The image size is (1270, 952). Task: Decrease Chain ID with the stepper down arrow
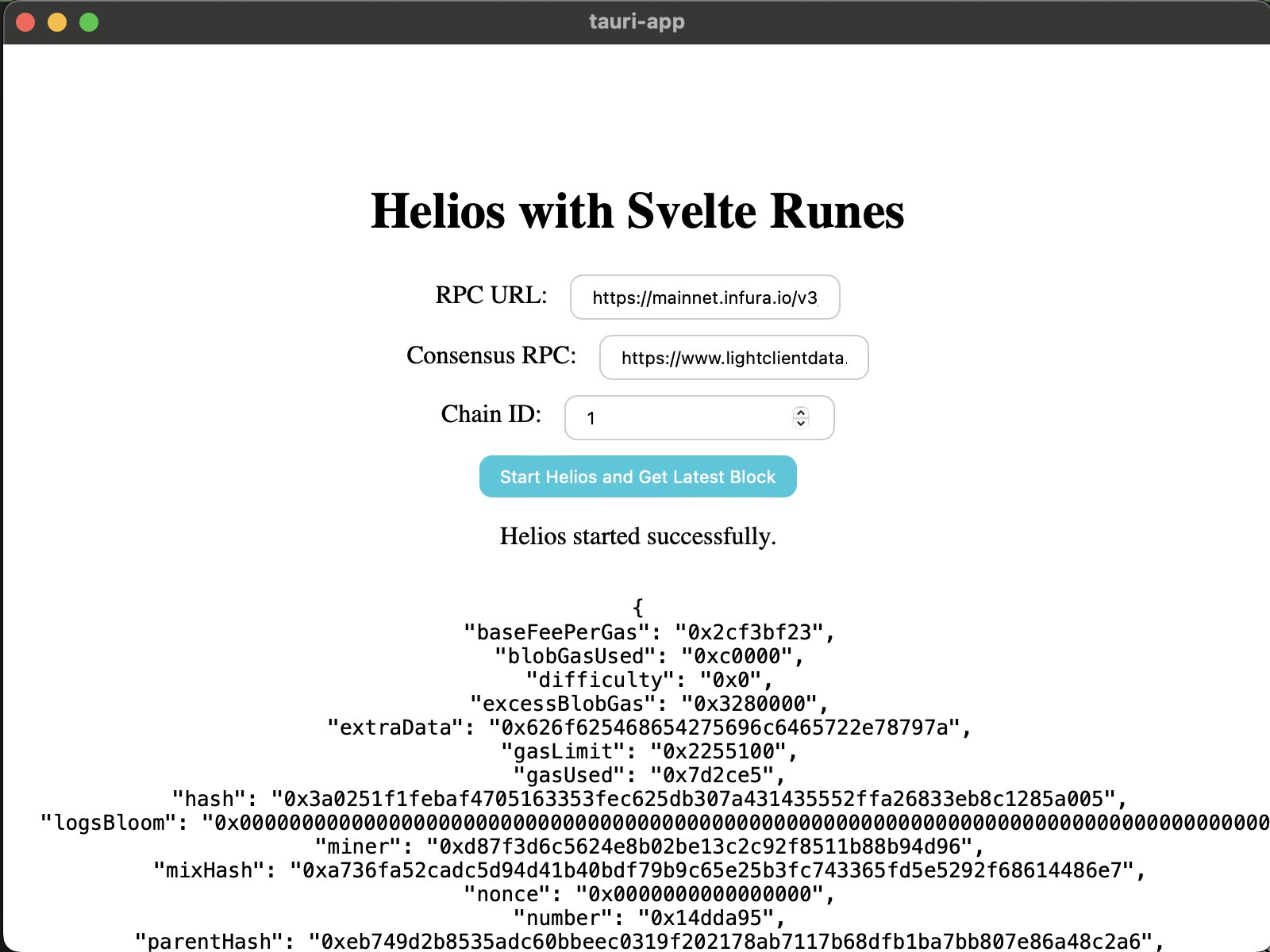tap(801, 423)
